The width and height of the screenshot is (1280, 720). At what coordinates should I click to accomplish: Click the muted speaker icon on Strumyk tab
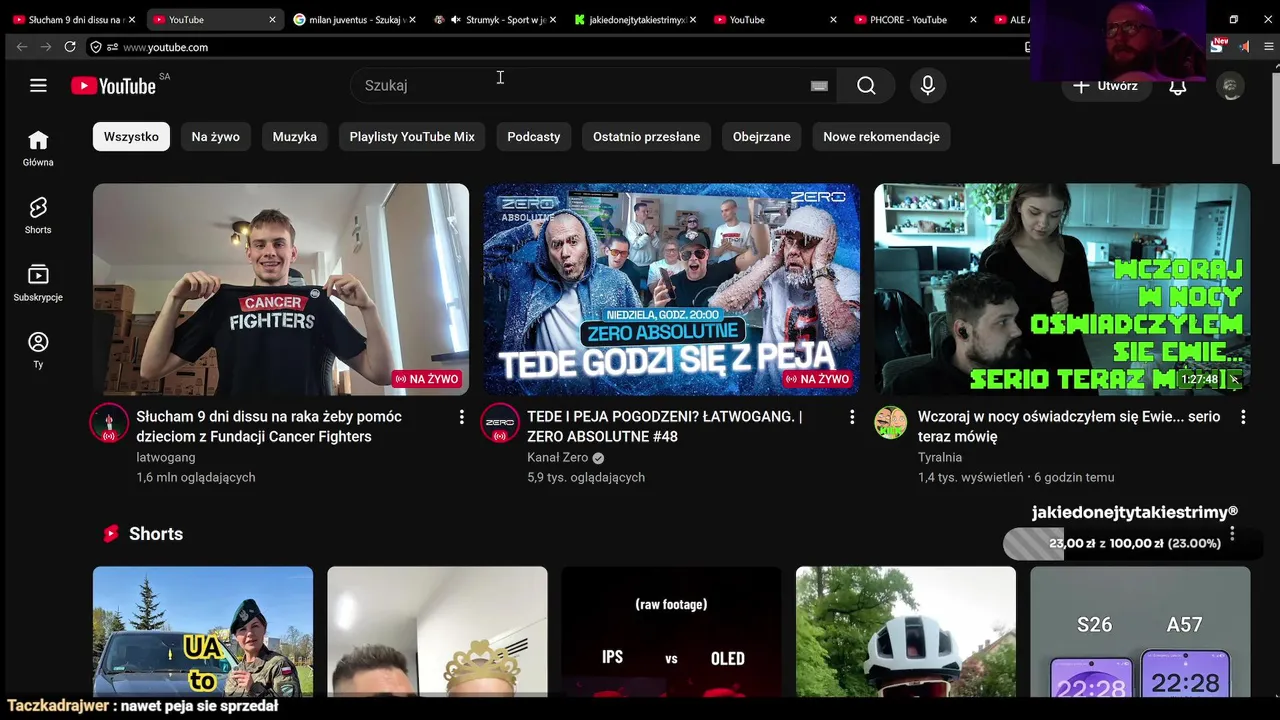456,20
